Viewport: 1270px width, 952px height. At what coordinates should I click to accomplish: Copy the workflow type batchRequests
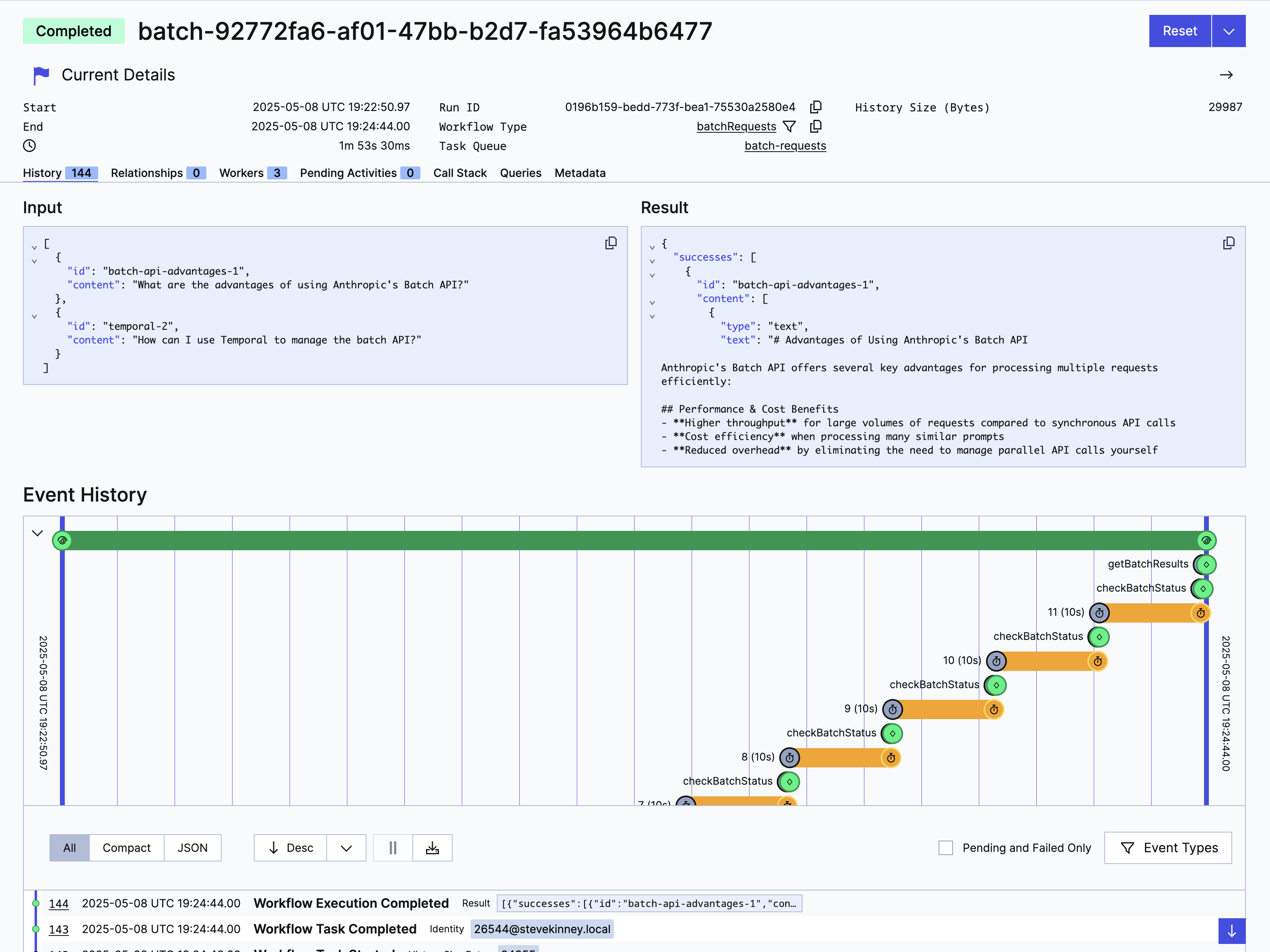pos(816,126)
